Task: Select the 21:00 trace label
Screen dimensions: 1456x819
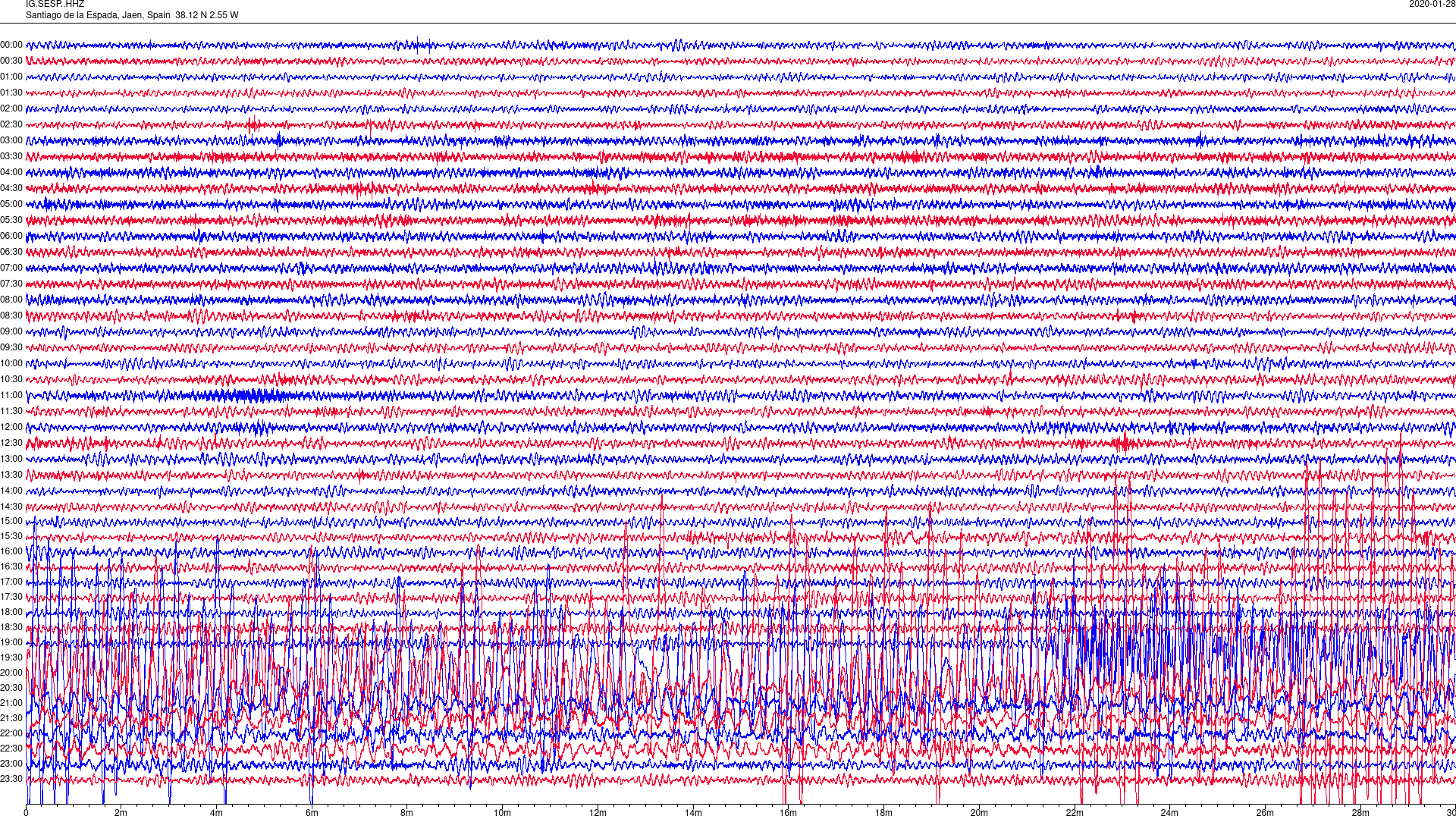Action: [11, 703]
